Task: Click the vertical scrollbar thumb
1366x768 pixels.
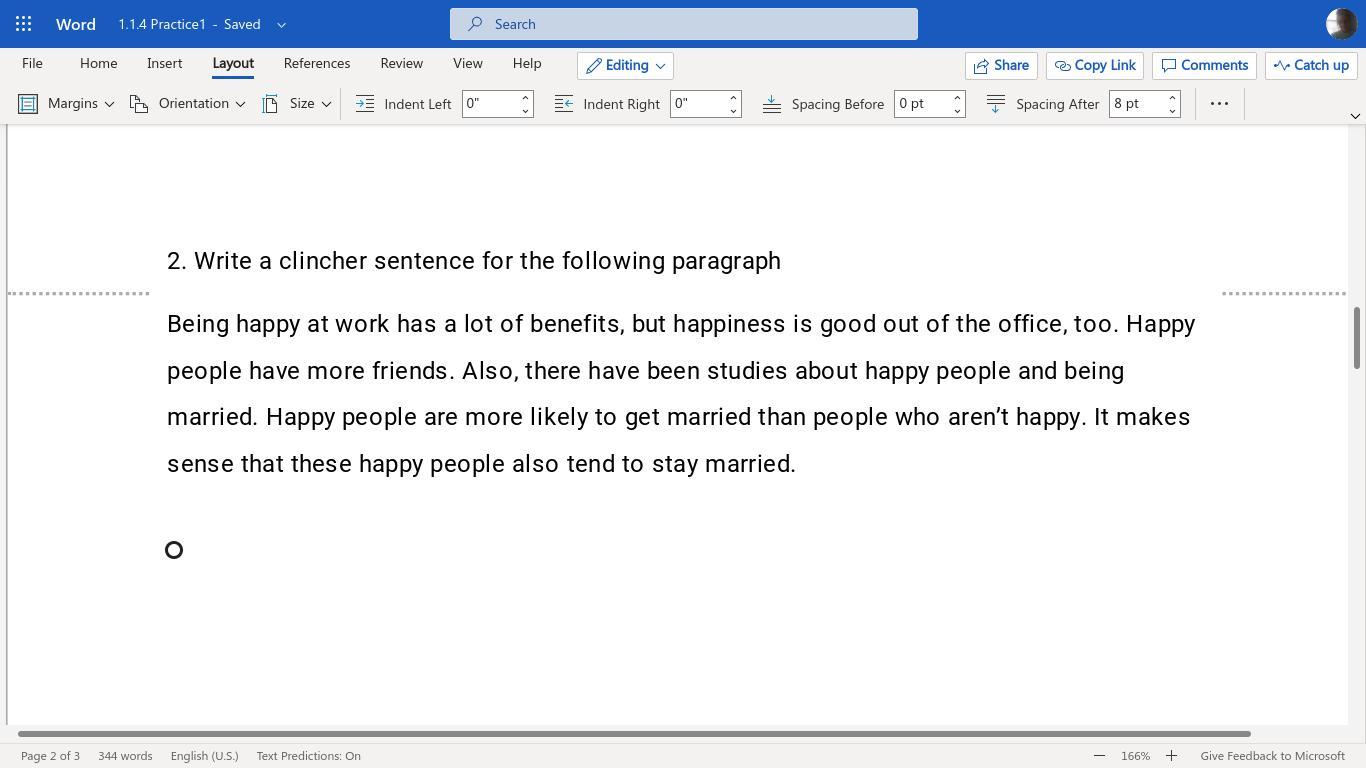Action: [1357, 338]
